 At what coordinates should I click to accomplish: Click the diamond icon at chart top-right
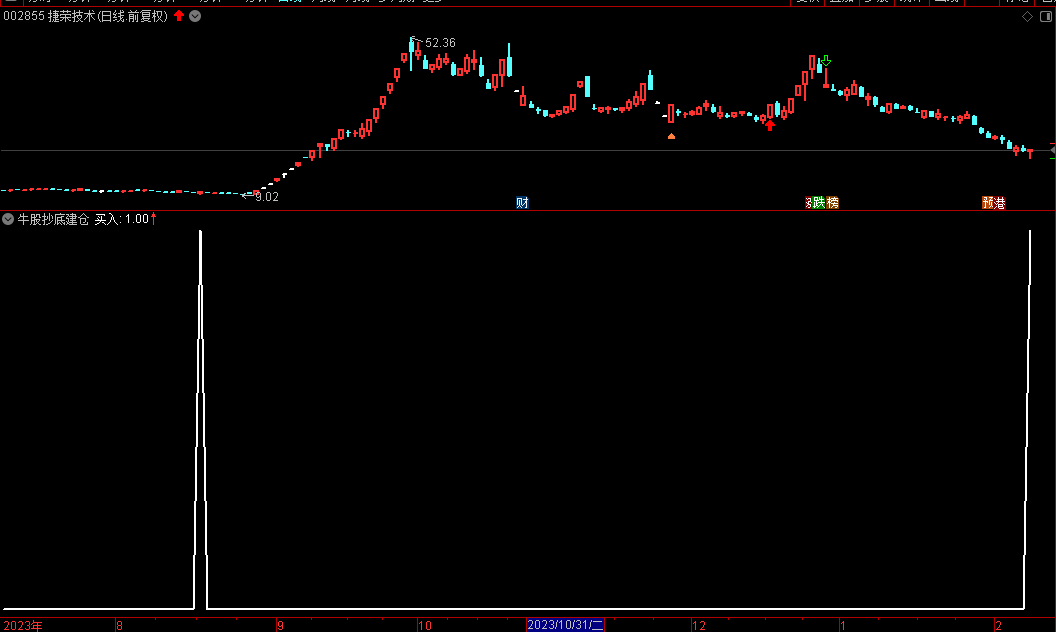[1028, 16]
